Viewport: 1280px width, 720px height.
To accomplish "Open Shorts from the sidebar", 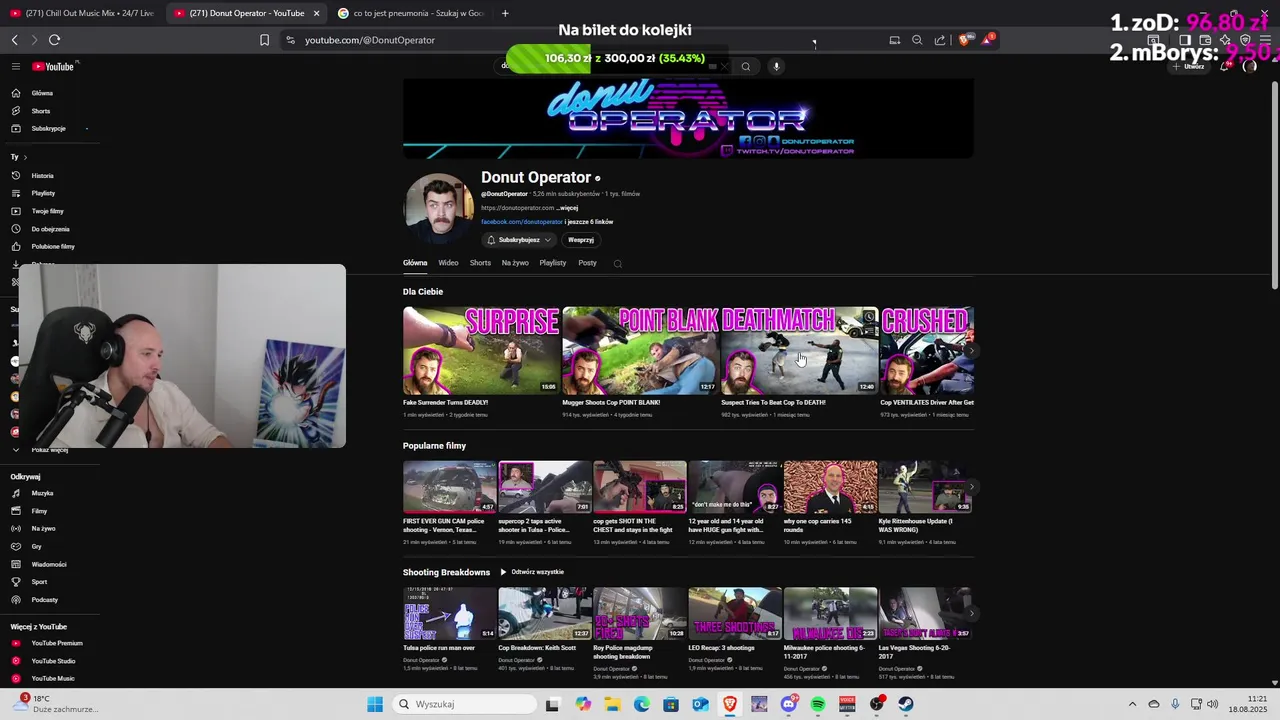I will (40, 111).
